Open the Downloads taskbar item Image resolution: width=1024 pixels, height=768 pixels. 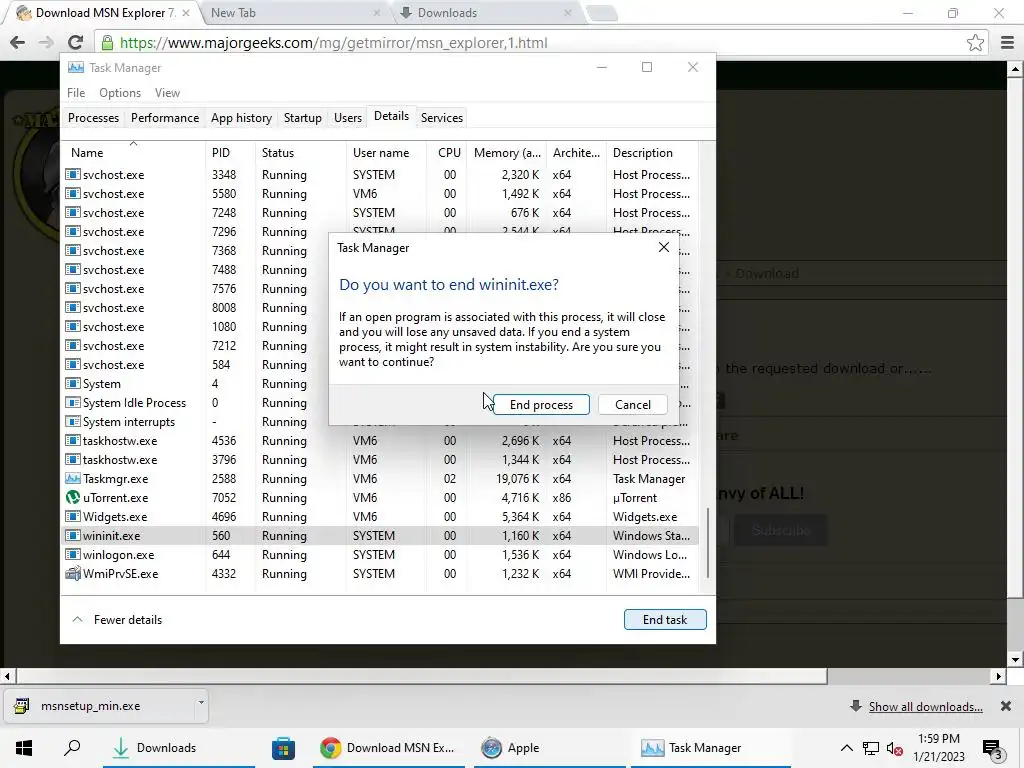point(178,748)
